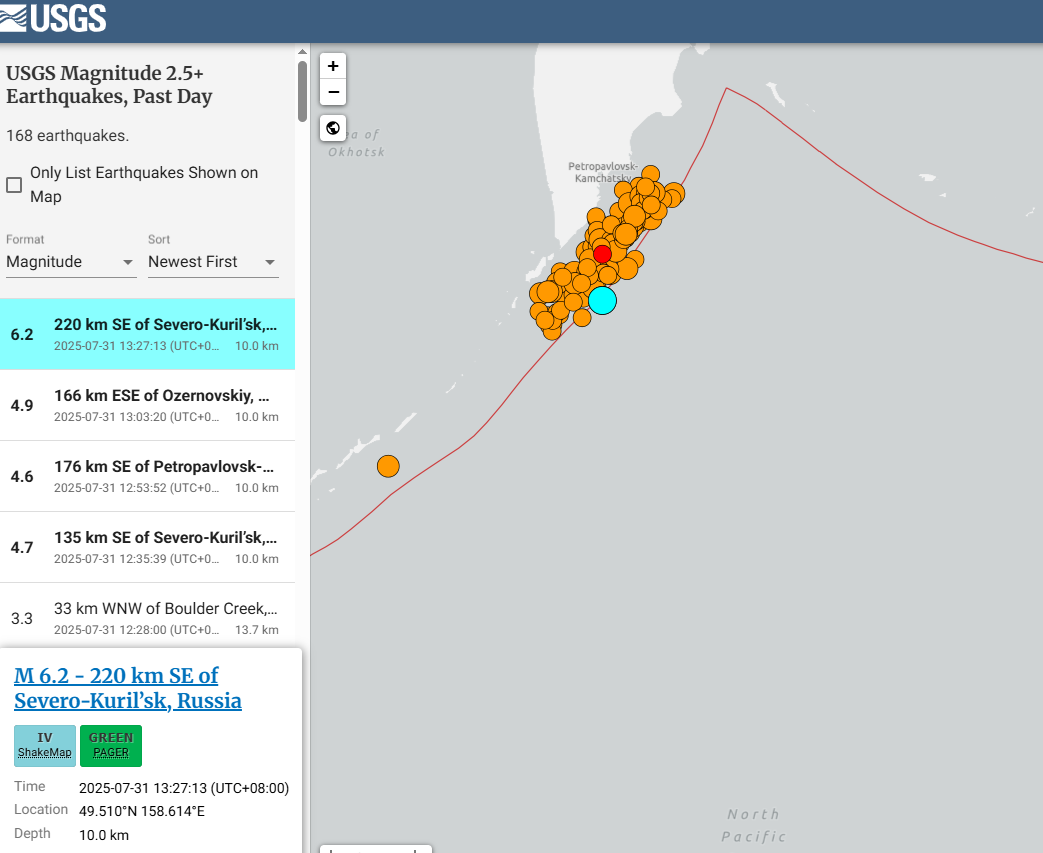The height and width of the screenshot is (853, 1043).
Task: Click the scroll-up arrow of list panel
Action: pos(302,51)
